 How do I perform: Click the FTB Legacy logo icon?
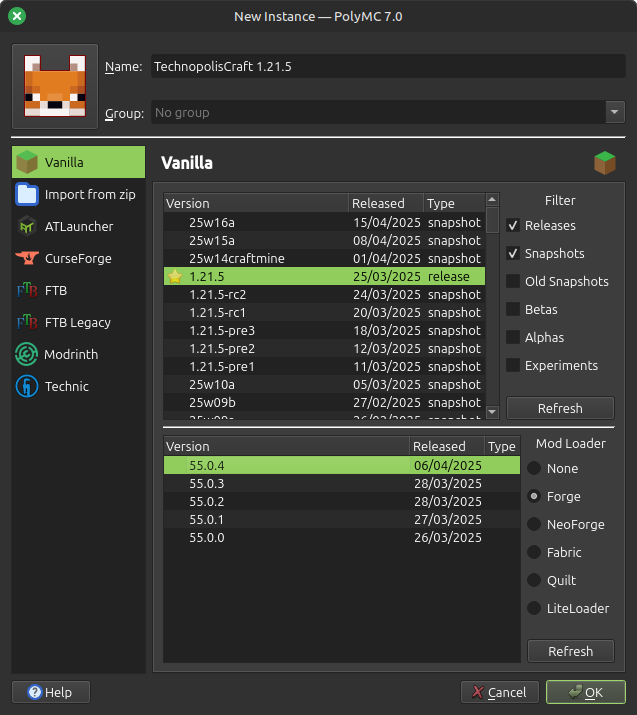(x=27, y=322)
